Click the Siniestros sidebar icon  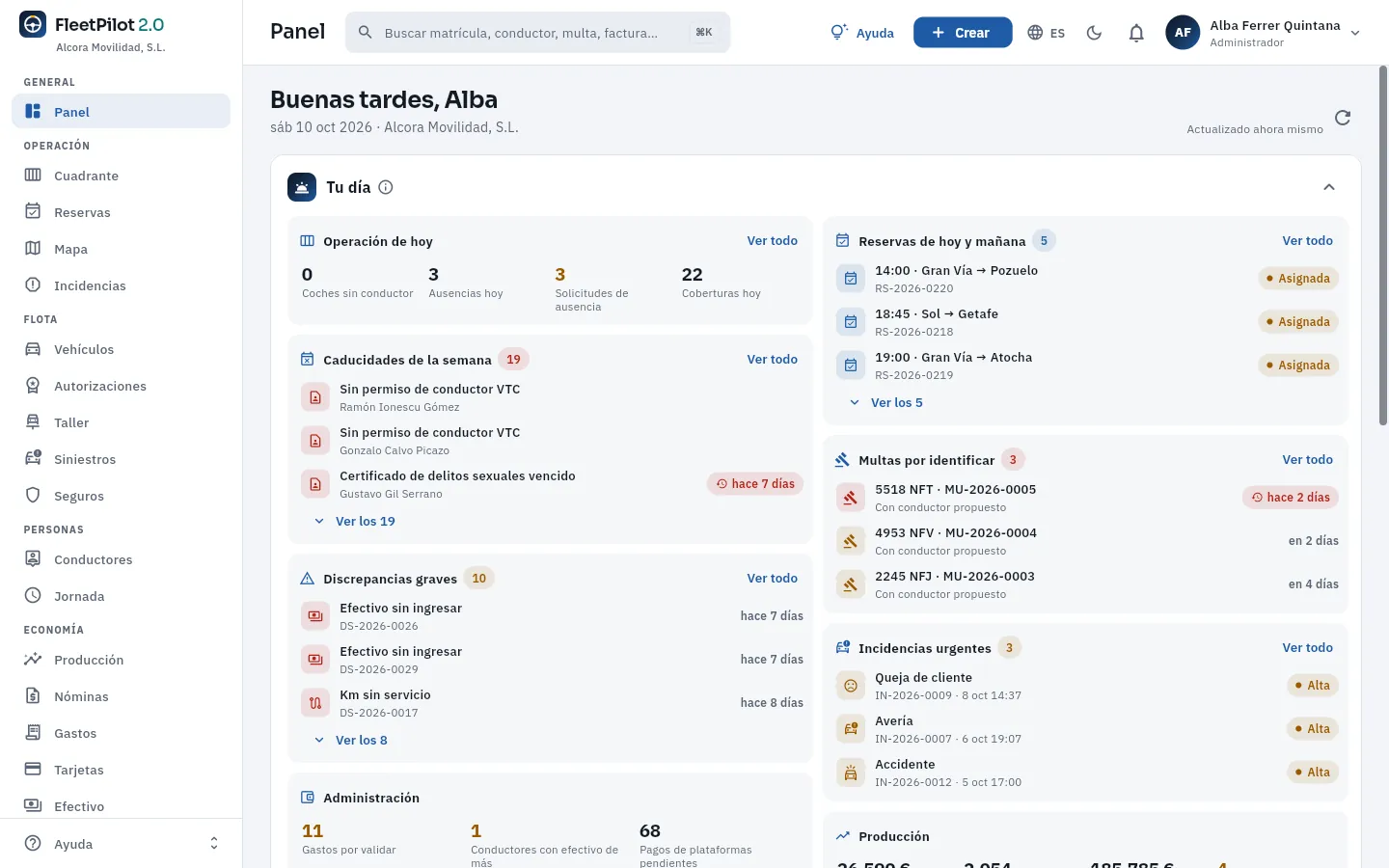click(x=33, y=459)
